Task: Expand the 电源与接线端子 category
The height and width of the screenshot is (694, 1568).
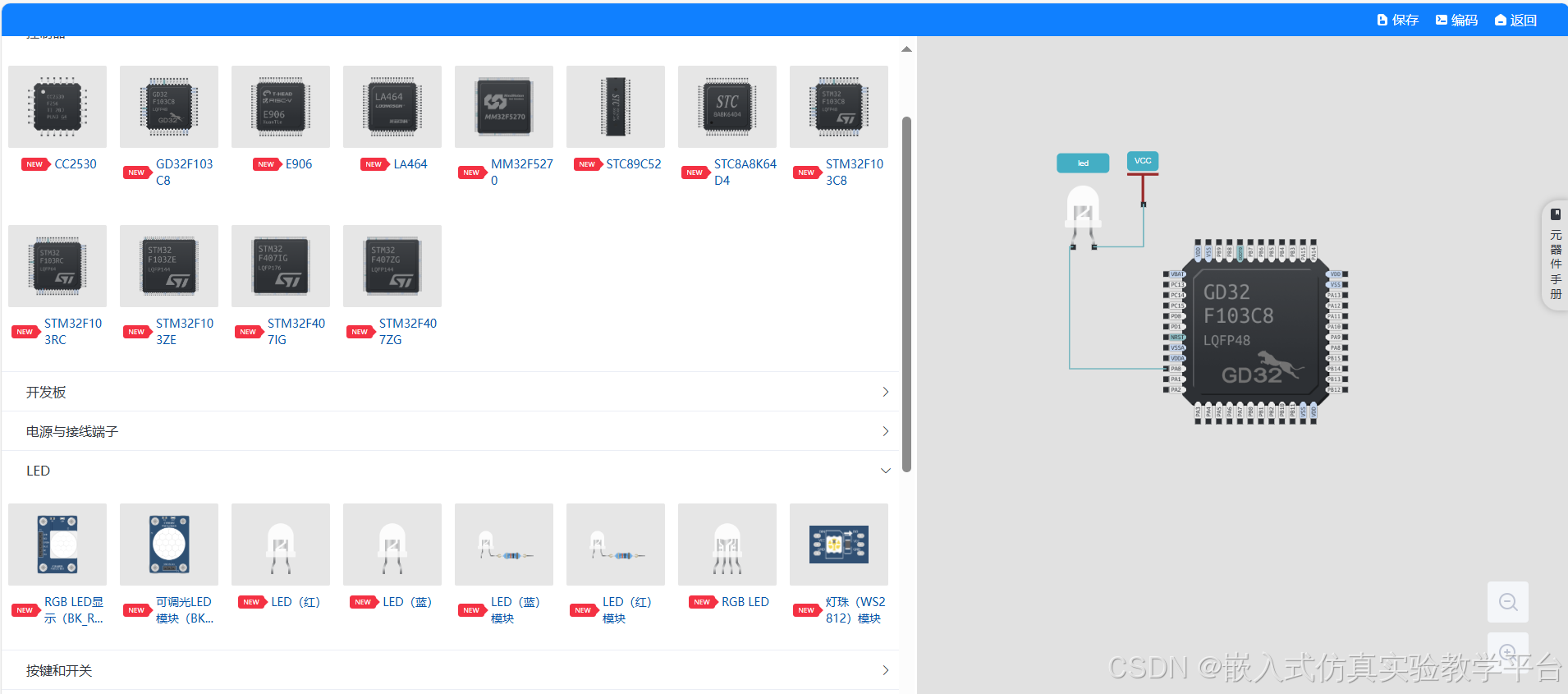Action: (451, 431)
